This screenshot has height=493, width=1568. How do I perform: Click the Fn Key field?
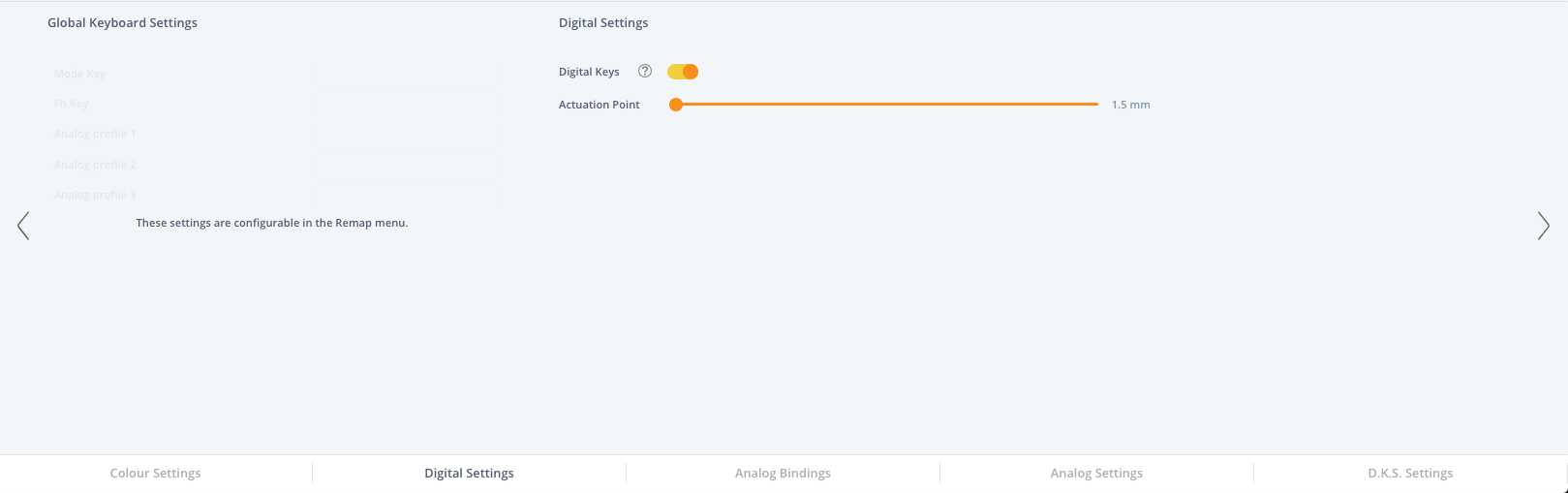coord(406,104)
